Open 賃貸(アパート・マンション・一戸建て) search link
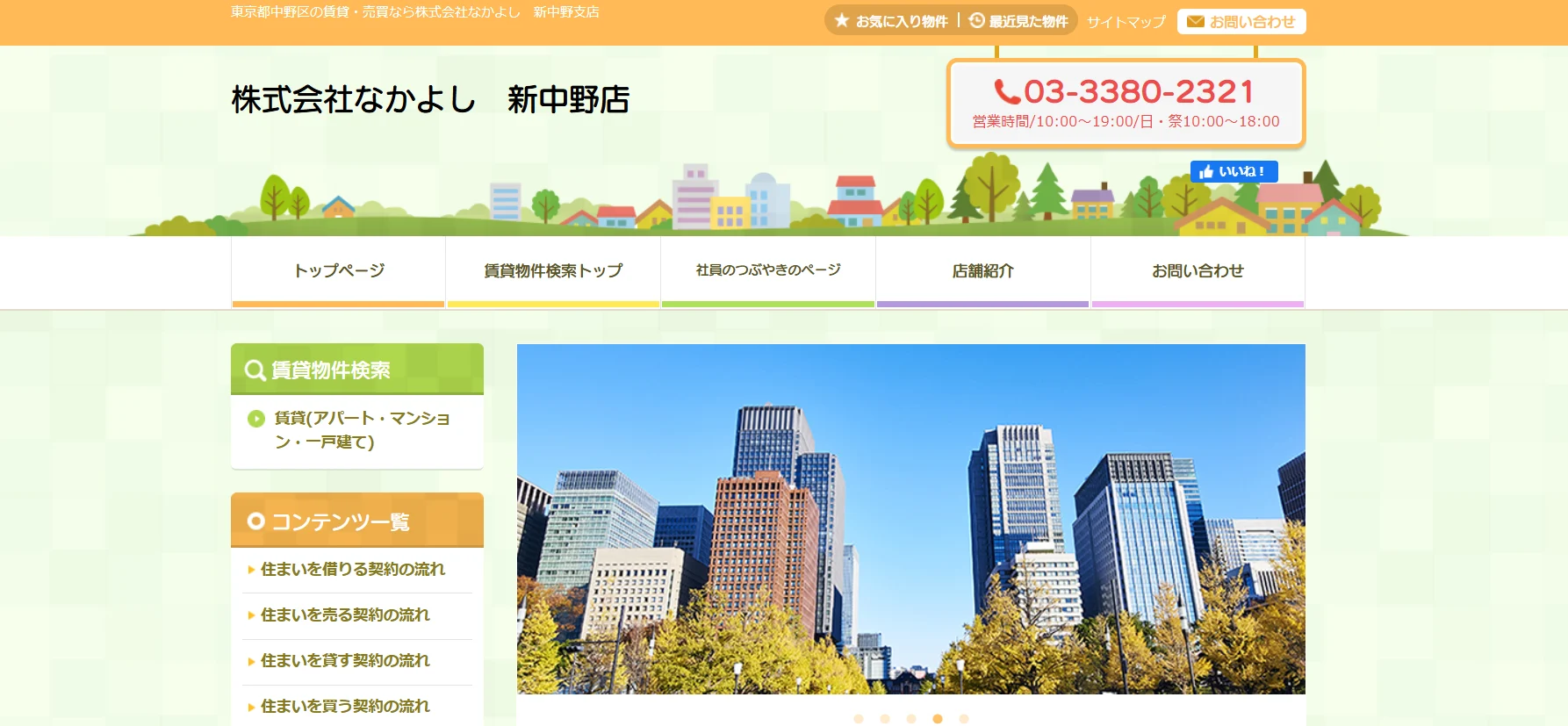The image size is (1568, 726). (x=363, y=430)
